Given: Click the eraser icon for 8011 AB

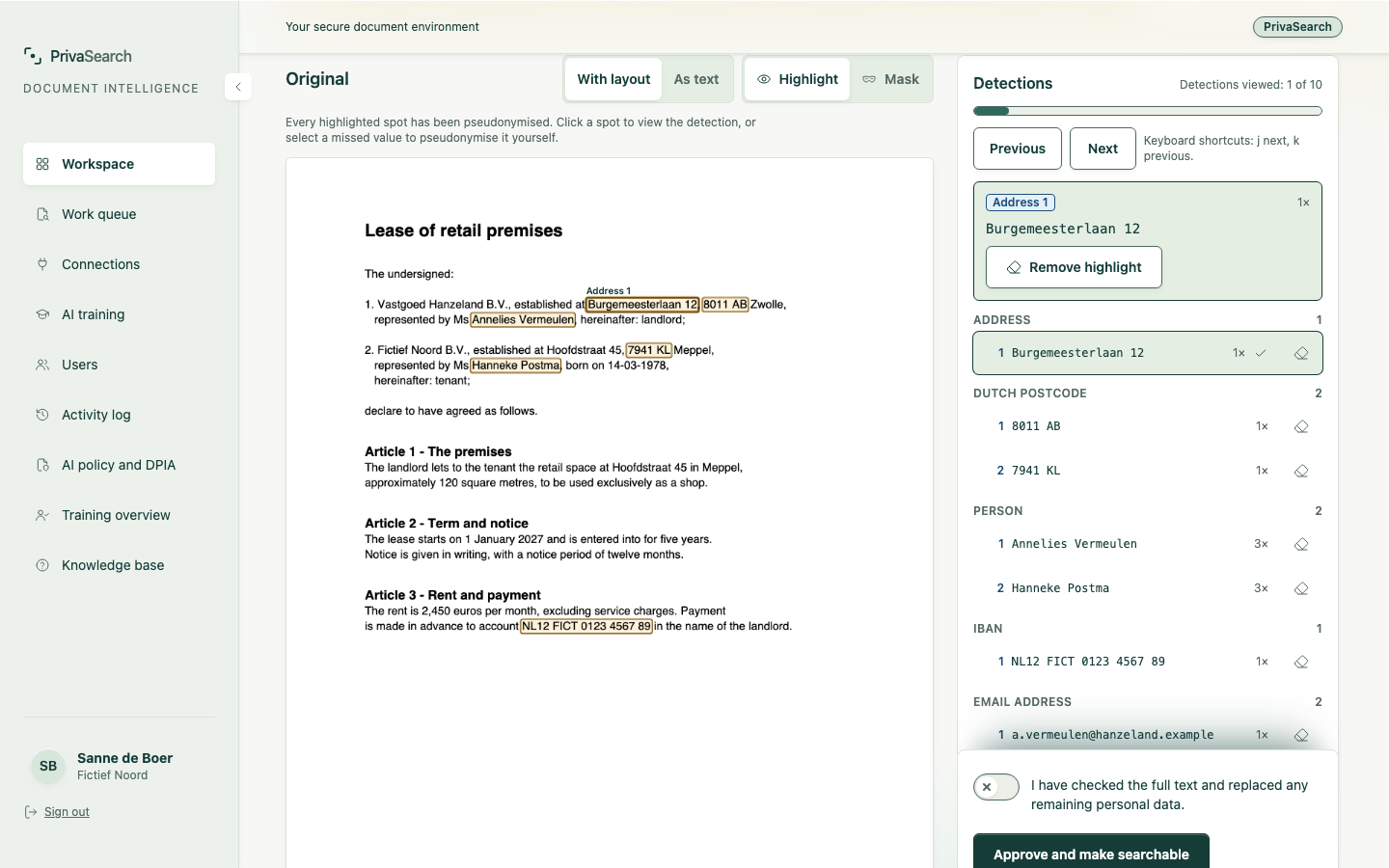Looking at the screenshot, I should point(1301,426).
